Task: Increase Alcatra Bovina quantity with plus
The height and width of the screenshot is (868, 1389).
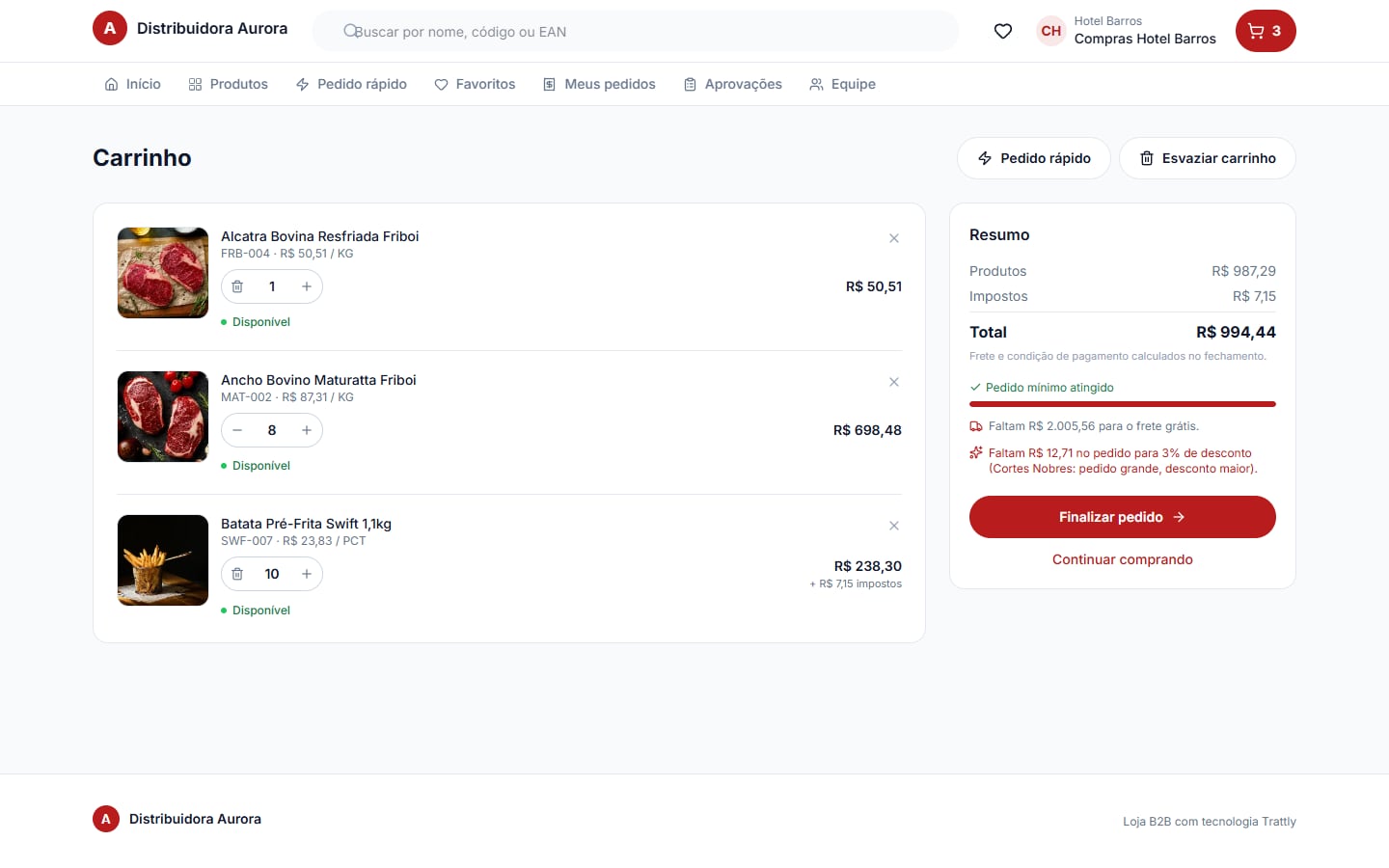Action: (x=307, y=286)
